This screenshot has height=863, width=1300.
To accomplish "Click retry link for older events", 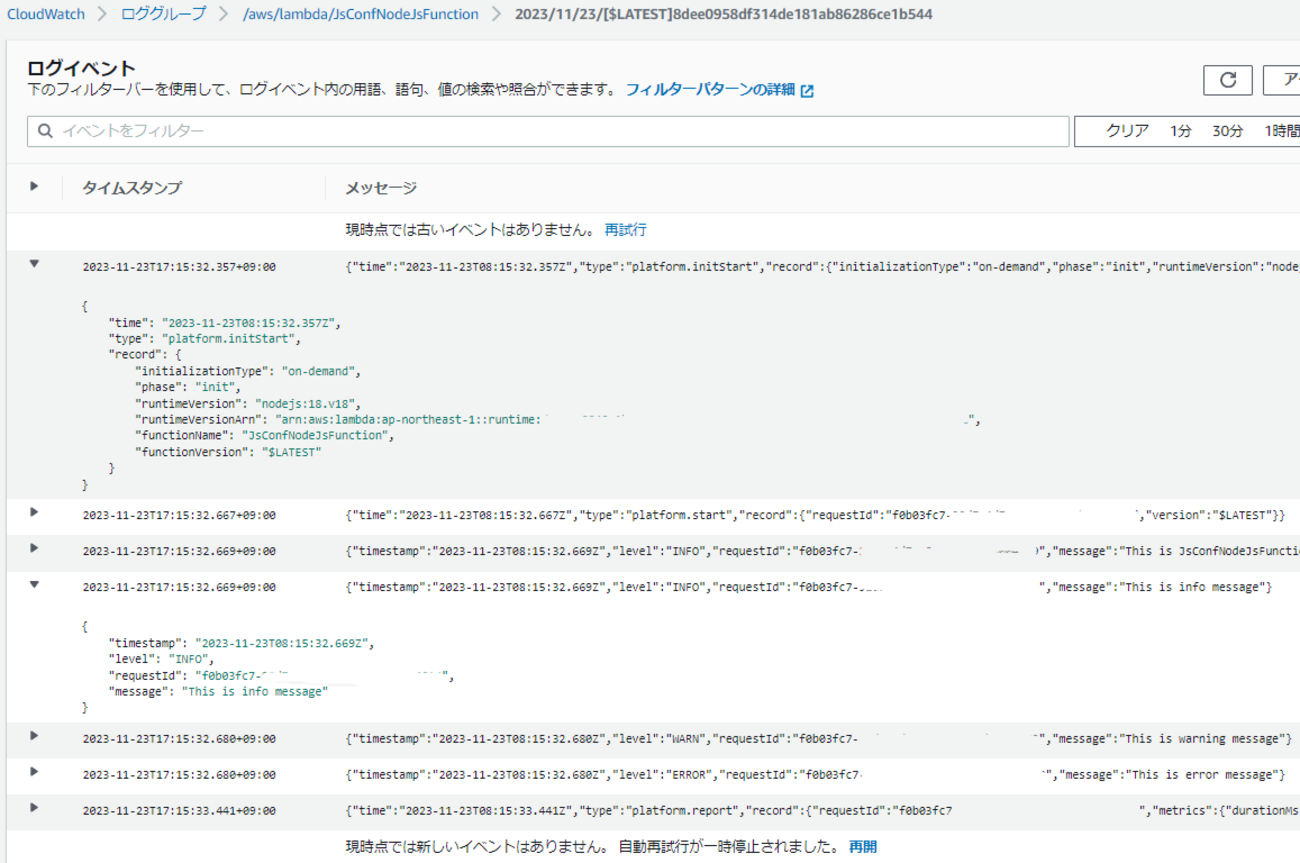I will [x=625, y=229].
